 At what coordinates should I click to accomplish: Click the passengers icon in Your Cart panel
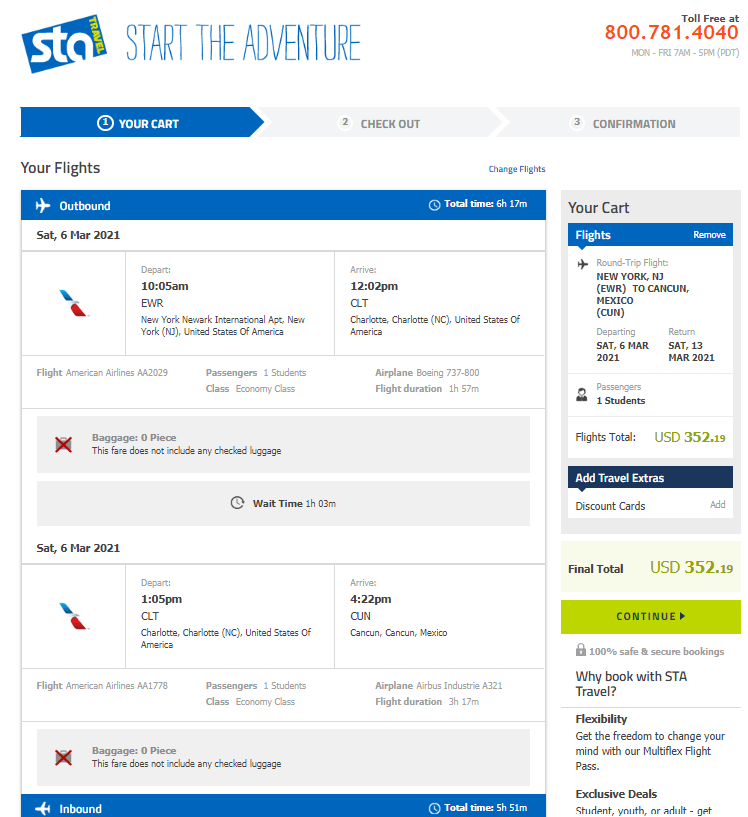581,393
